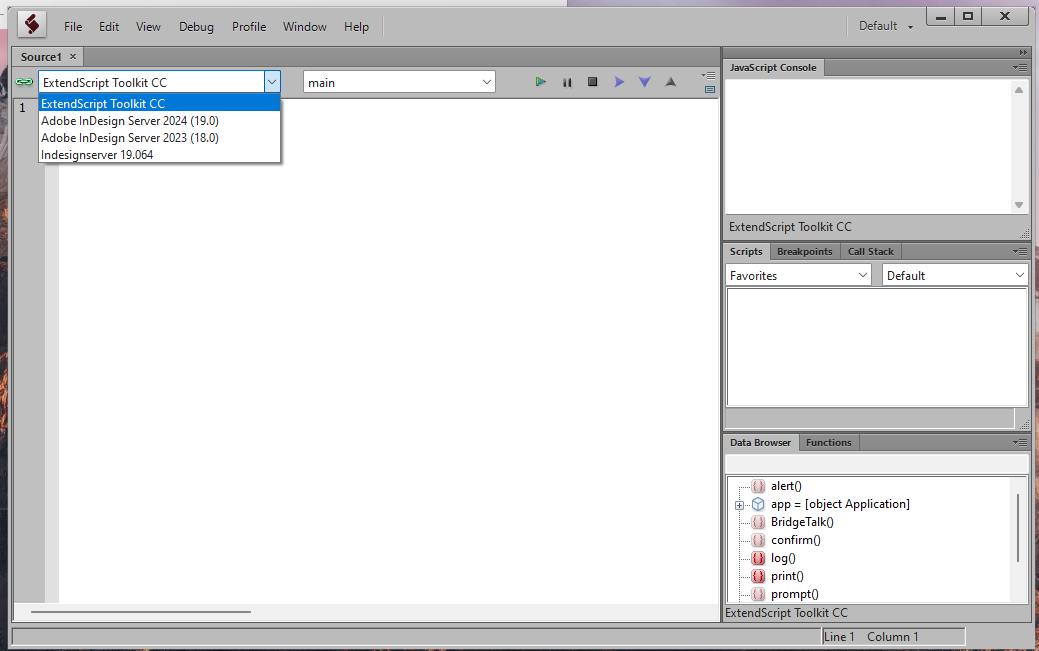Pause script execution

point(567,82)
